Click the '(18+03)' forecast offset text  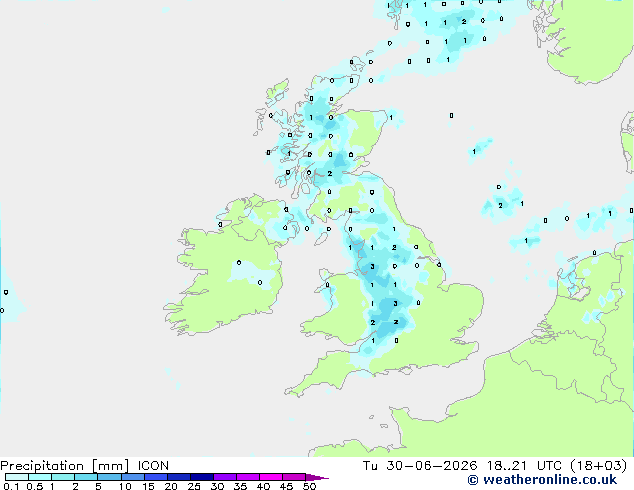598,466
